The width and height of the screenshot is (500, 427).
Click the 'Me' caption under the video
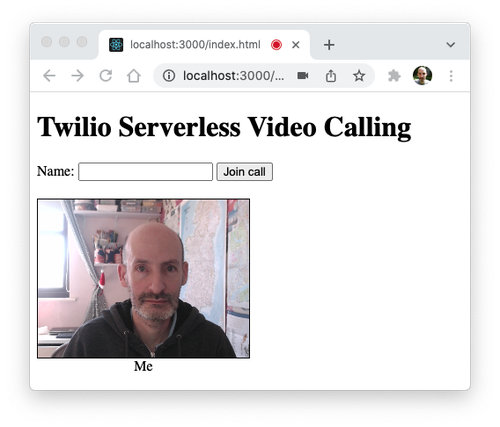143,366
